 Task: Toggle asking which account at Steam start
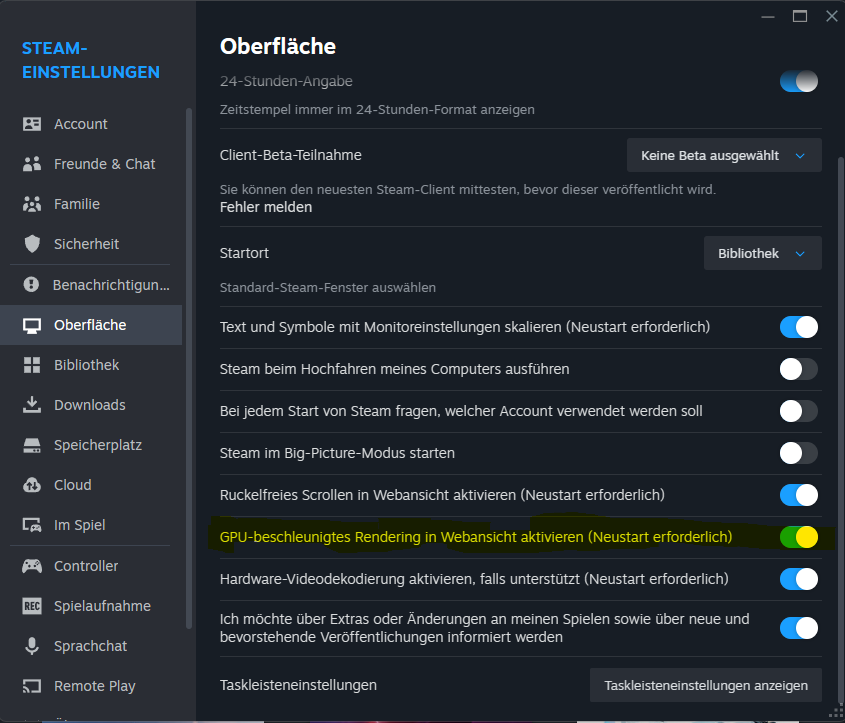[x=799, y=411]
